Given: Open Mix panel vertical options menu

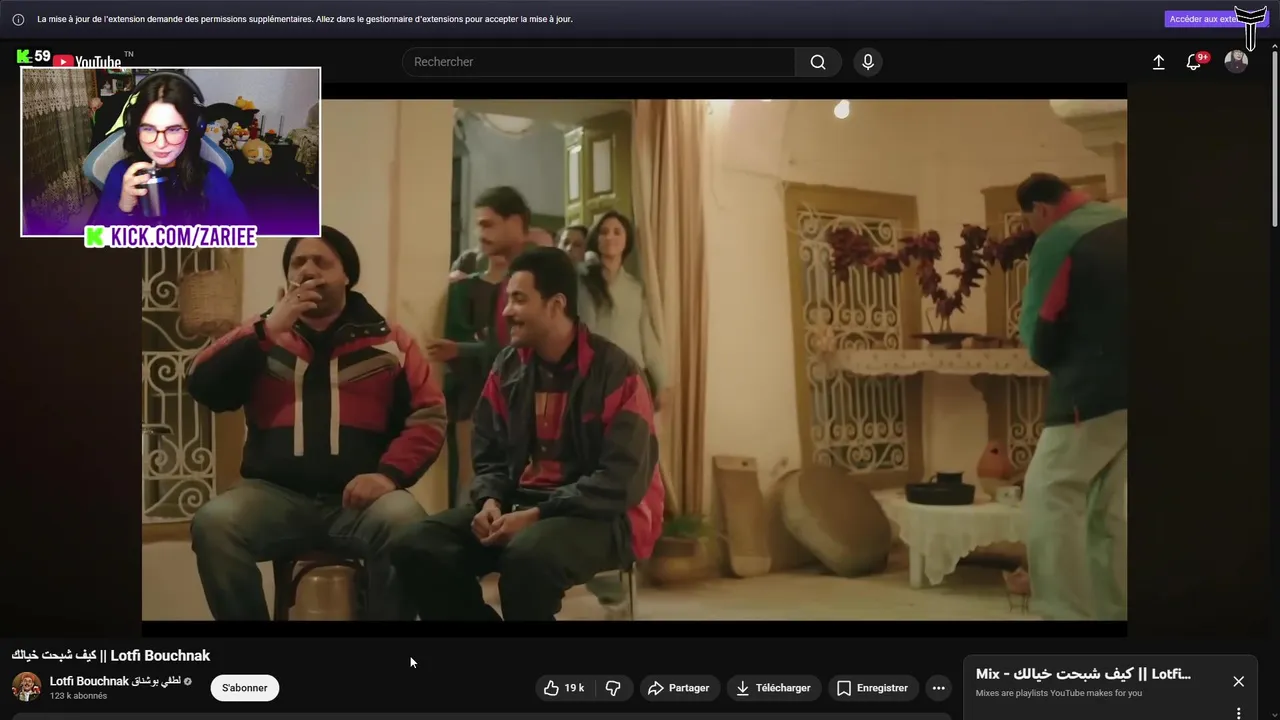Looking at the screenshot, I should [1238, 713].
